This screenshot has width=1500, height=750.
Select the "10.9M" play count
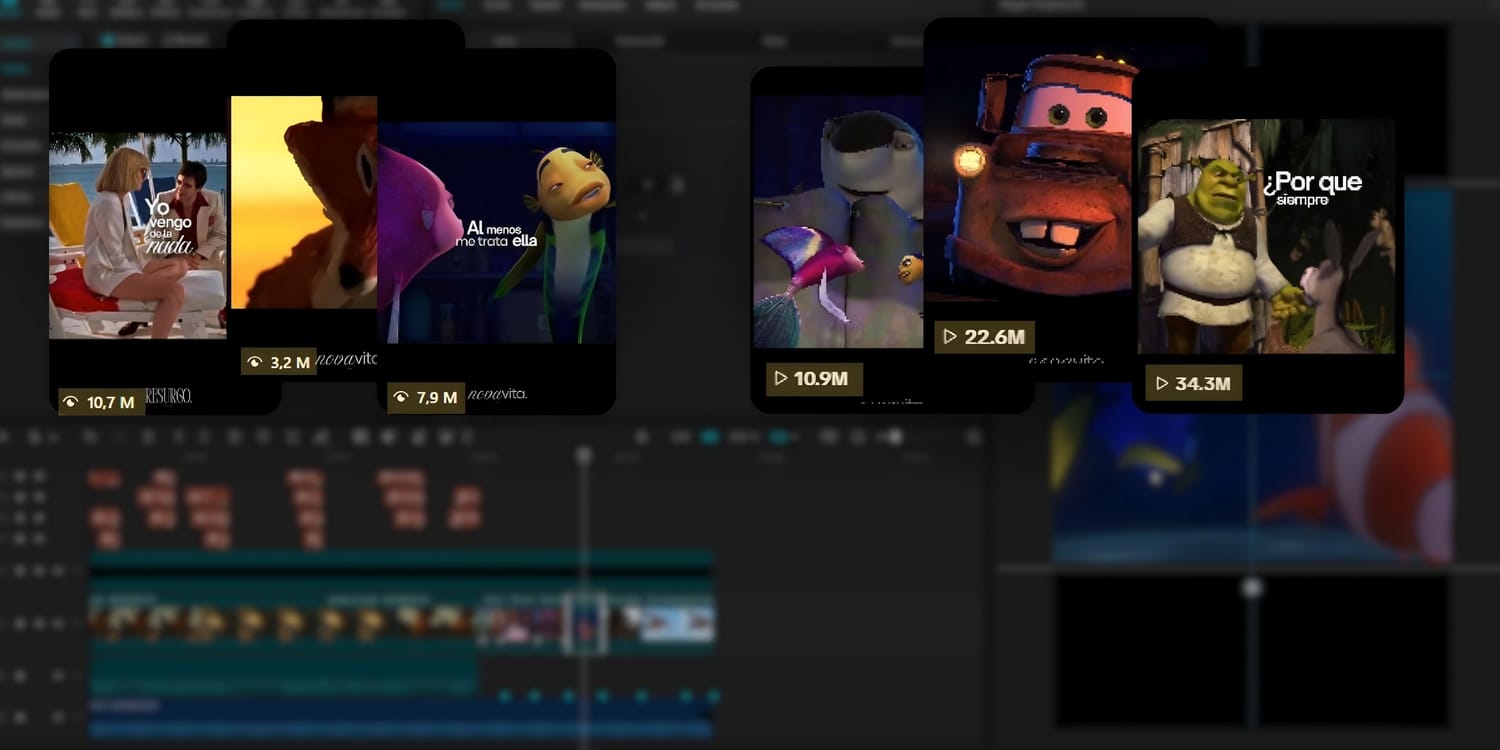click(821, 379)
